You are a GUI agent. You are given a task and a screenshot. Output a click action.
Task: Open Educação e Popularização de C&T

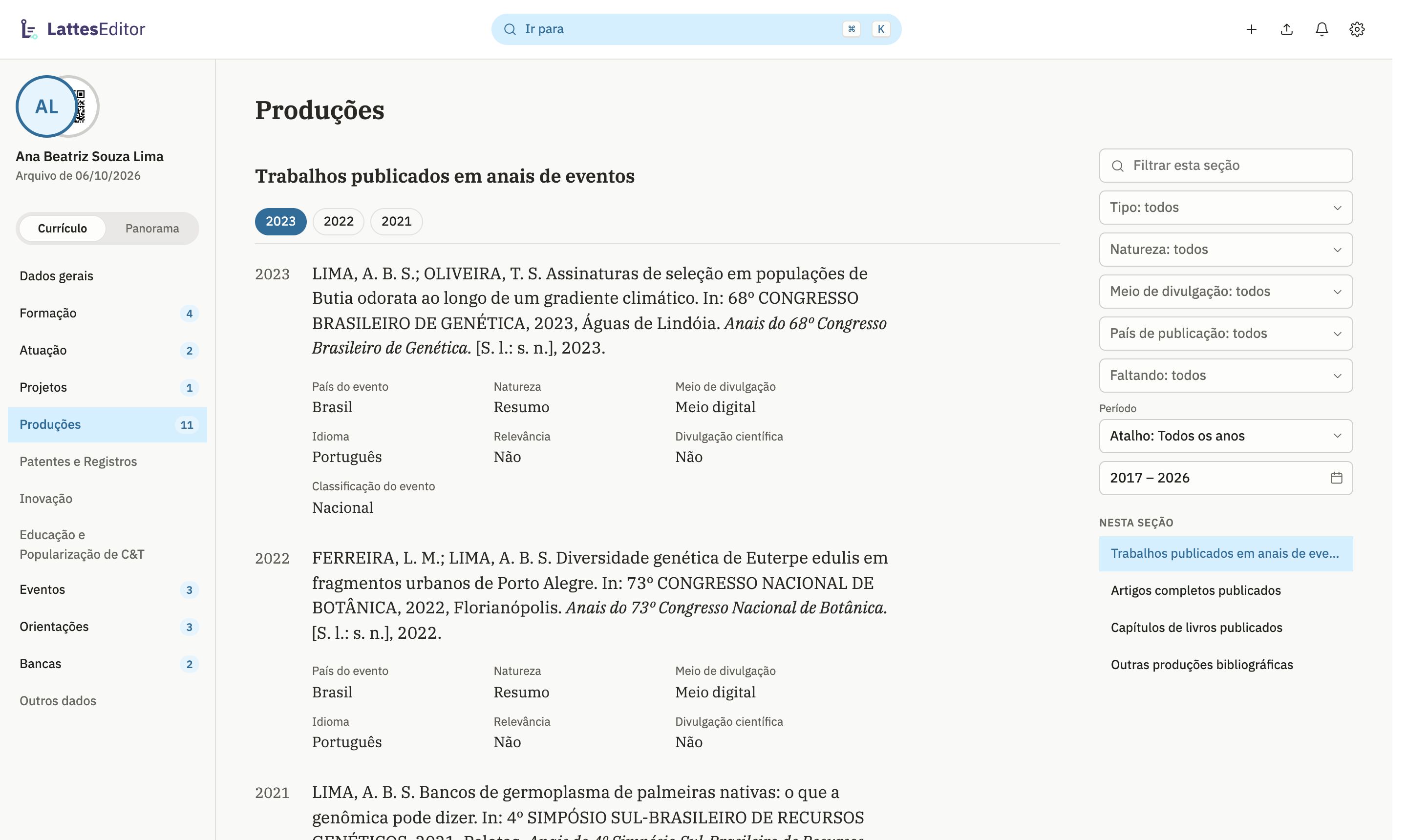[x=107, y=544]
